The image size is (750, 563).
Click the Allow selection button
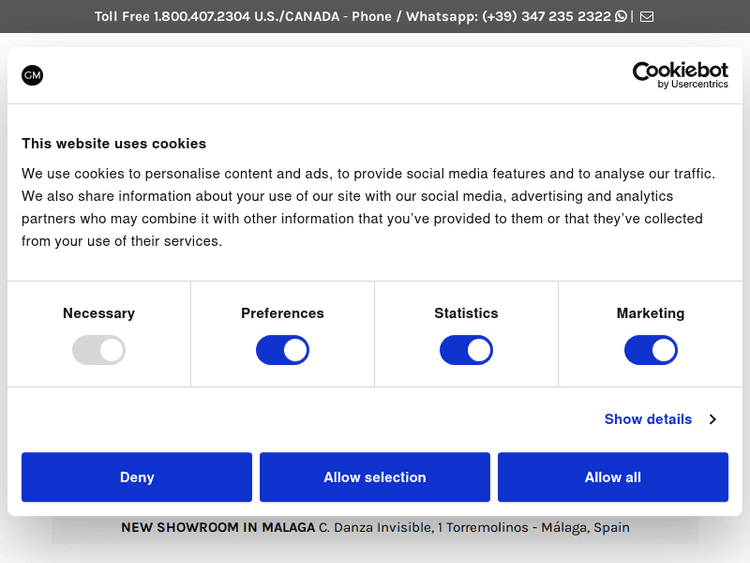(x=375, y=477)
